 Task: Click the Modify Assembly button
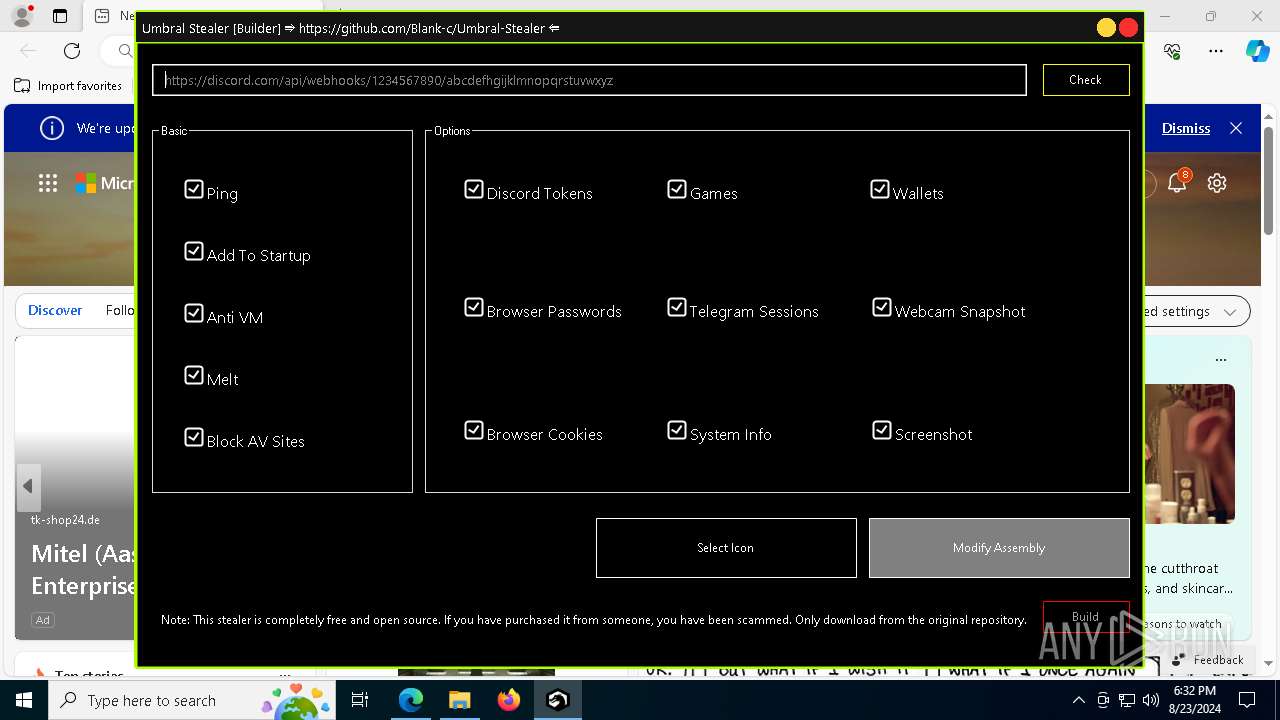tap(999, 548)
